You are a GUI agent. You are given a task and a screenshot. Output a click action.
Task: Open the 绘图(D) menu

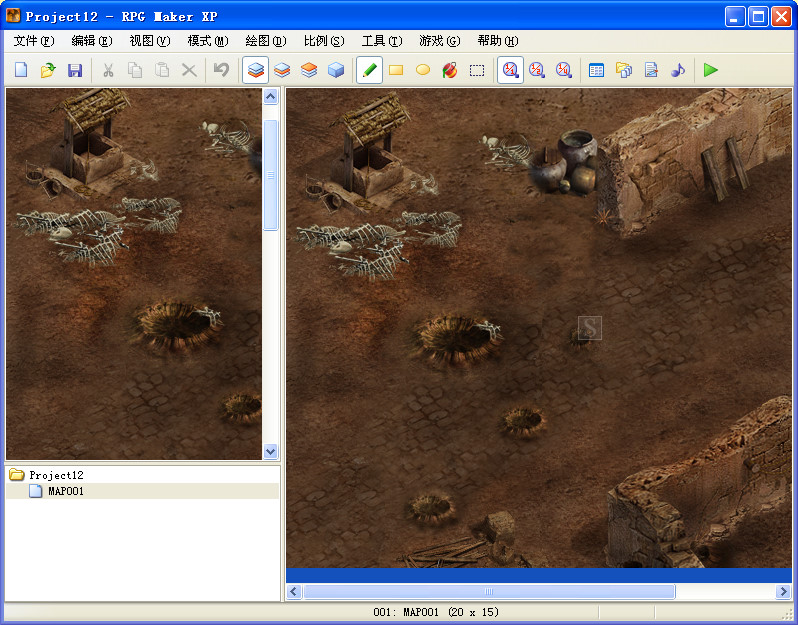(x=266, y=41)
